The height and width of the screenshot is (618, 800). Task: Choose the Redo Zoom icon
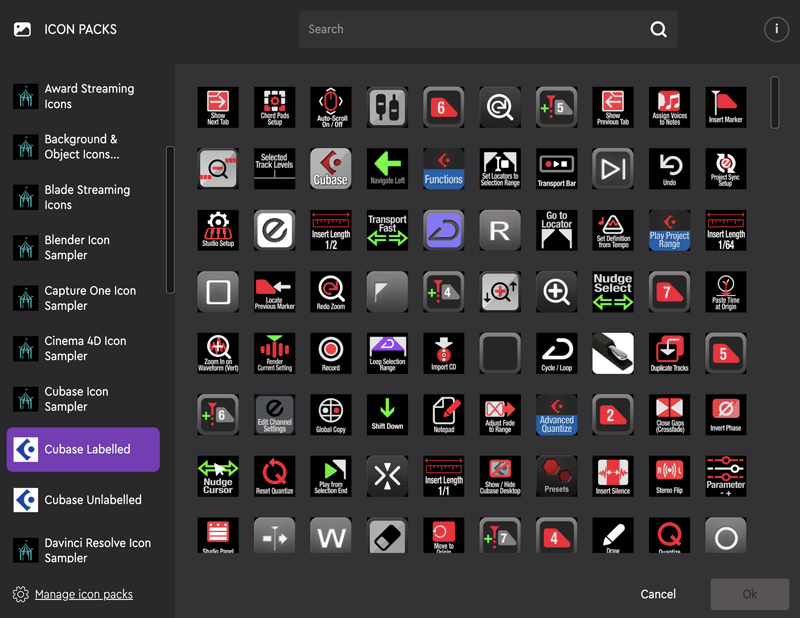[x=331, y=291]
